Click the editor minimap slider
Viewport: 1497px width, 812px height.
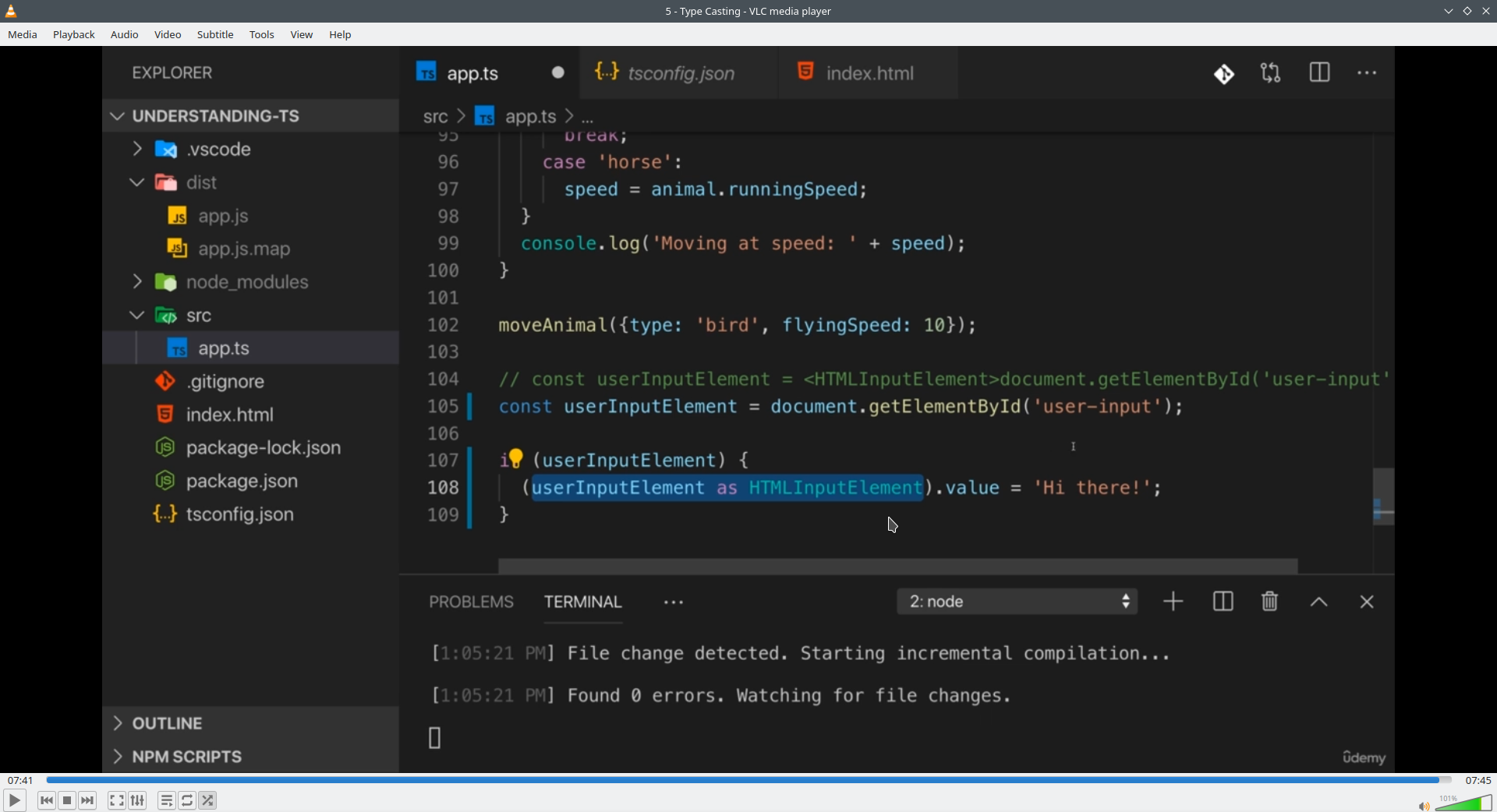click(x=1383, y=496)
